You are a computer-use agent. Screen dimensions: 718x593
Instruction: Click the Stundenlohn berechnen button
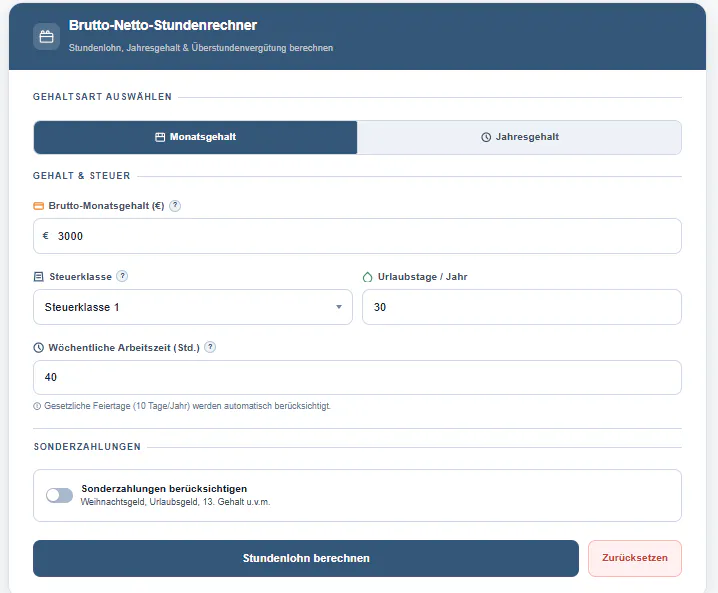click(x=306, y=558)
